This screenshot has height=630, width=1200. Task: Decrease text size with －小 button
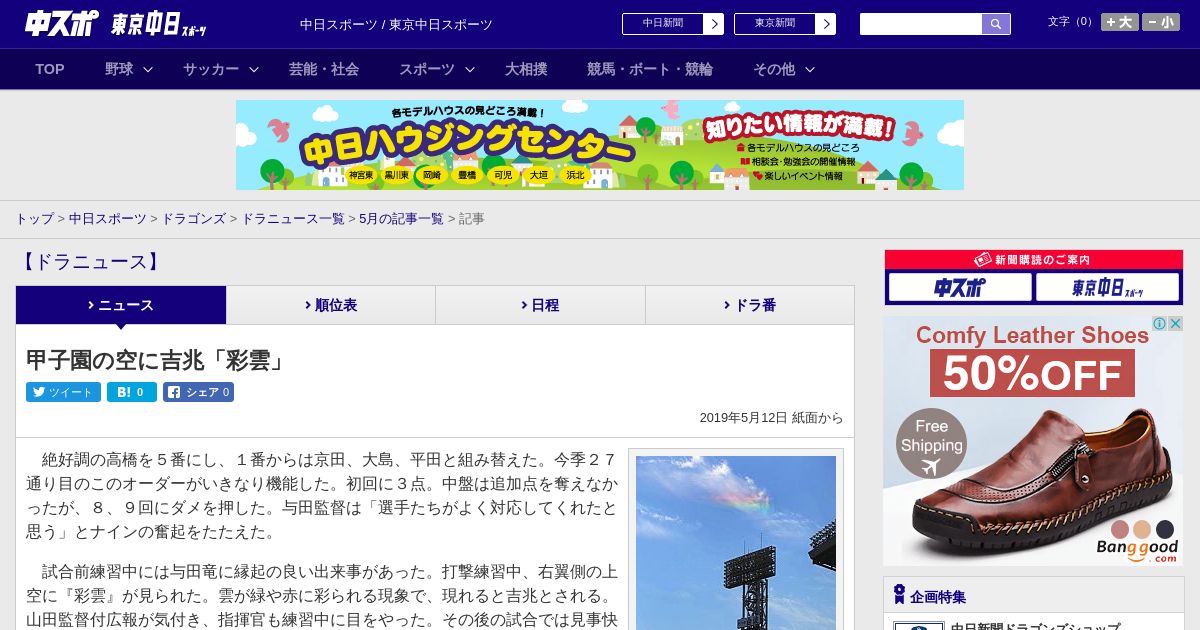click(1161, 22)
